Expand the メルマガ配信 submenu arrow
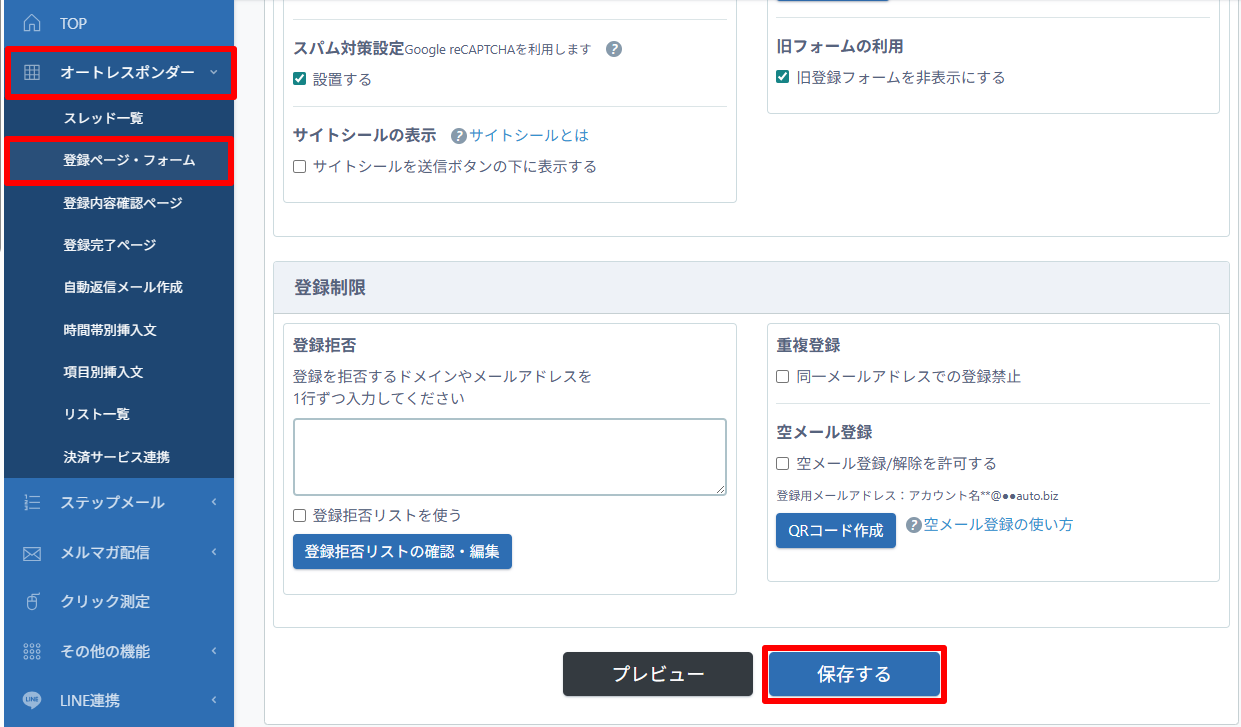 point(213,552)
